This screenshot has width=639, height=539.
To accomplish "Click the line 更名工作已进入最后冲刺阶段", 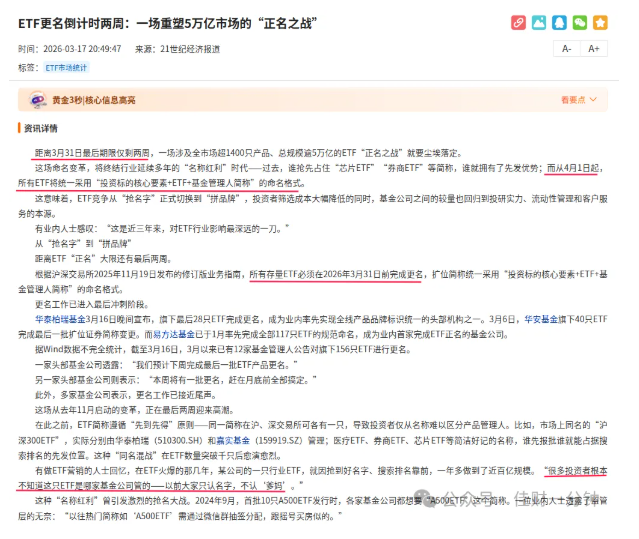I will [x=92, y=304].
